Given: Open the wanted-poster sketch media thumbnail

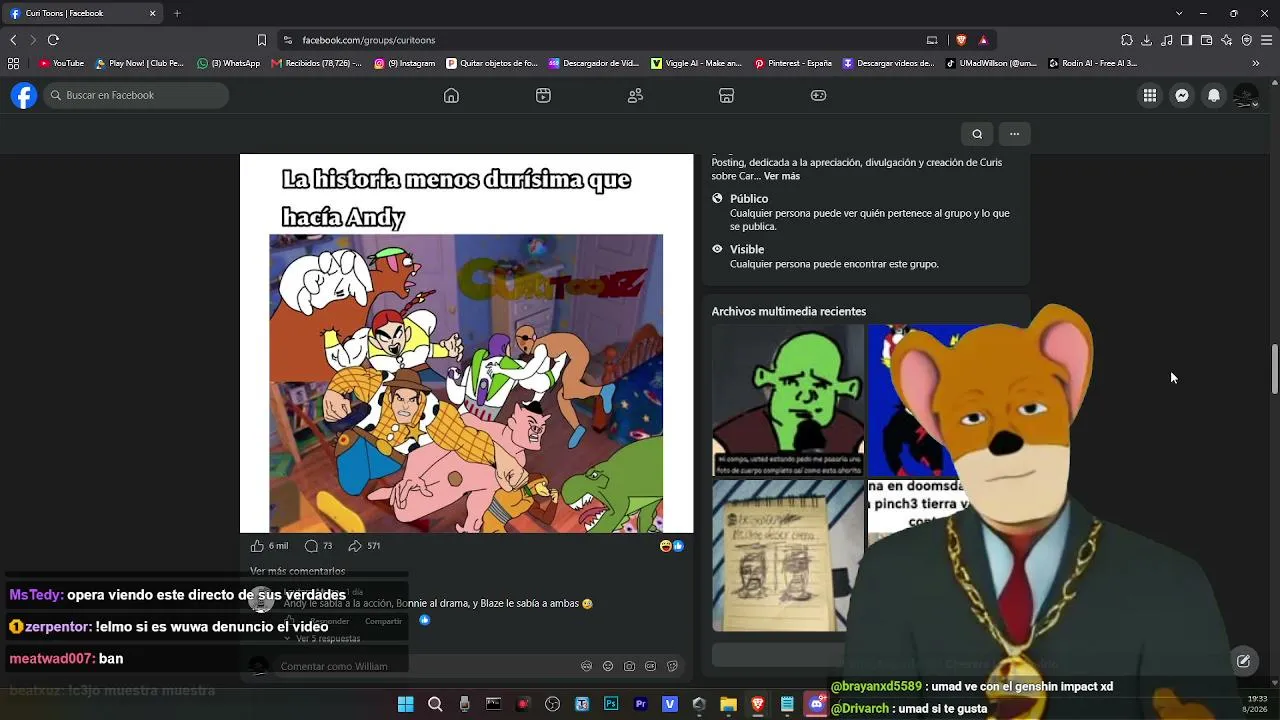Looking at the screenshot, I should 787,556.
